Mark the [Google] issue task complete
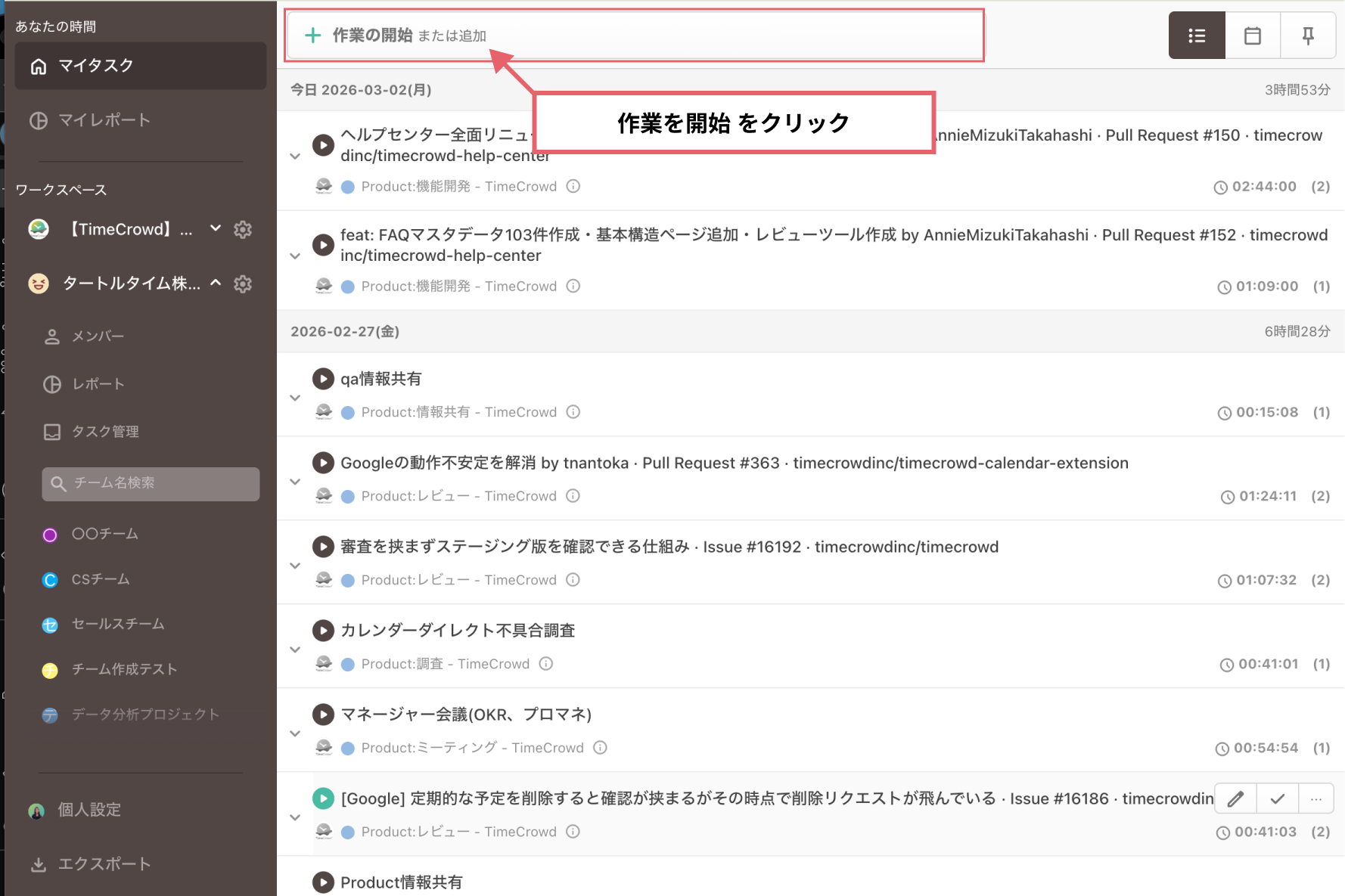The image size is (1345, 896). tap(1277, 798)
